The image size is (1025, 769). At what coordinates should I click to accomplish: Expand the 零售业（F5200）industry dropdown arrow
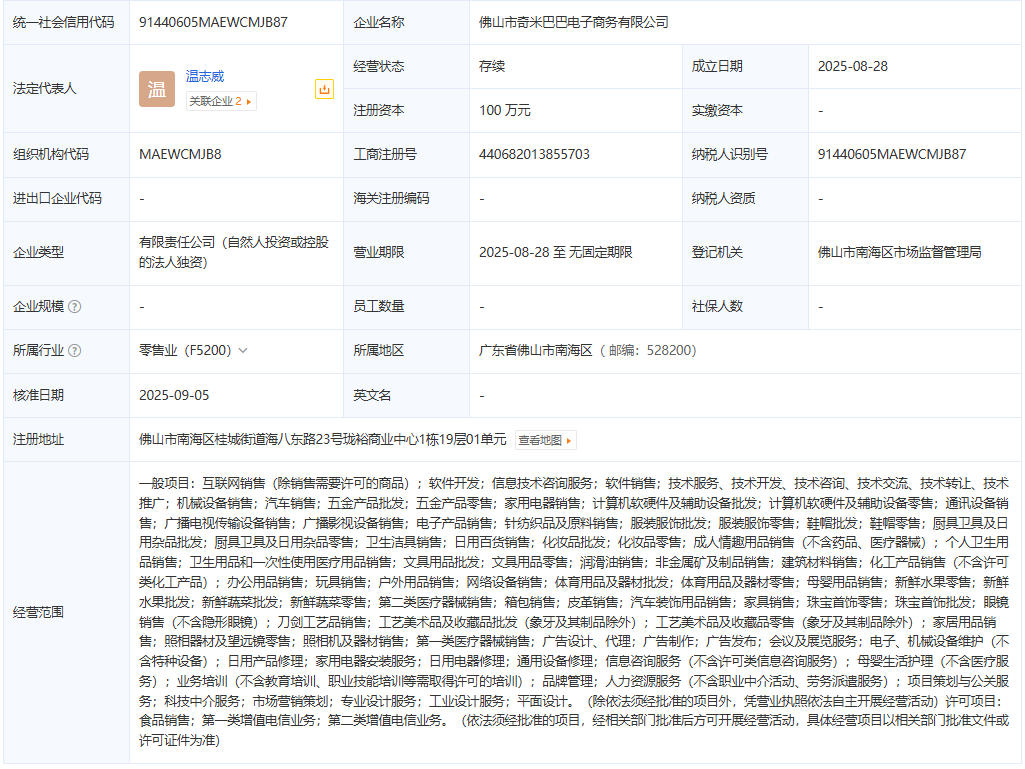(243, 351)
